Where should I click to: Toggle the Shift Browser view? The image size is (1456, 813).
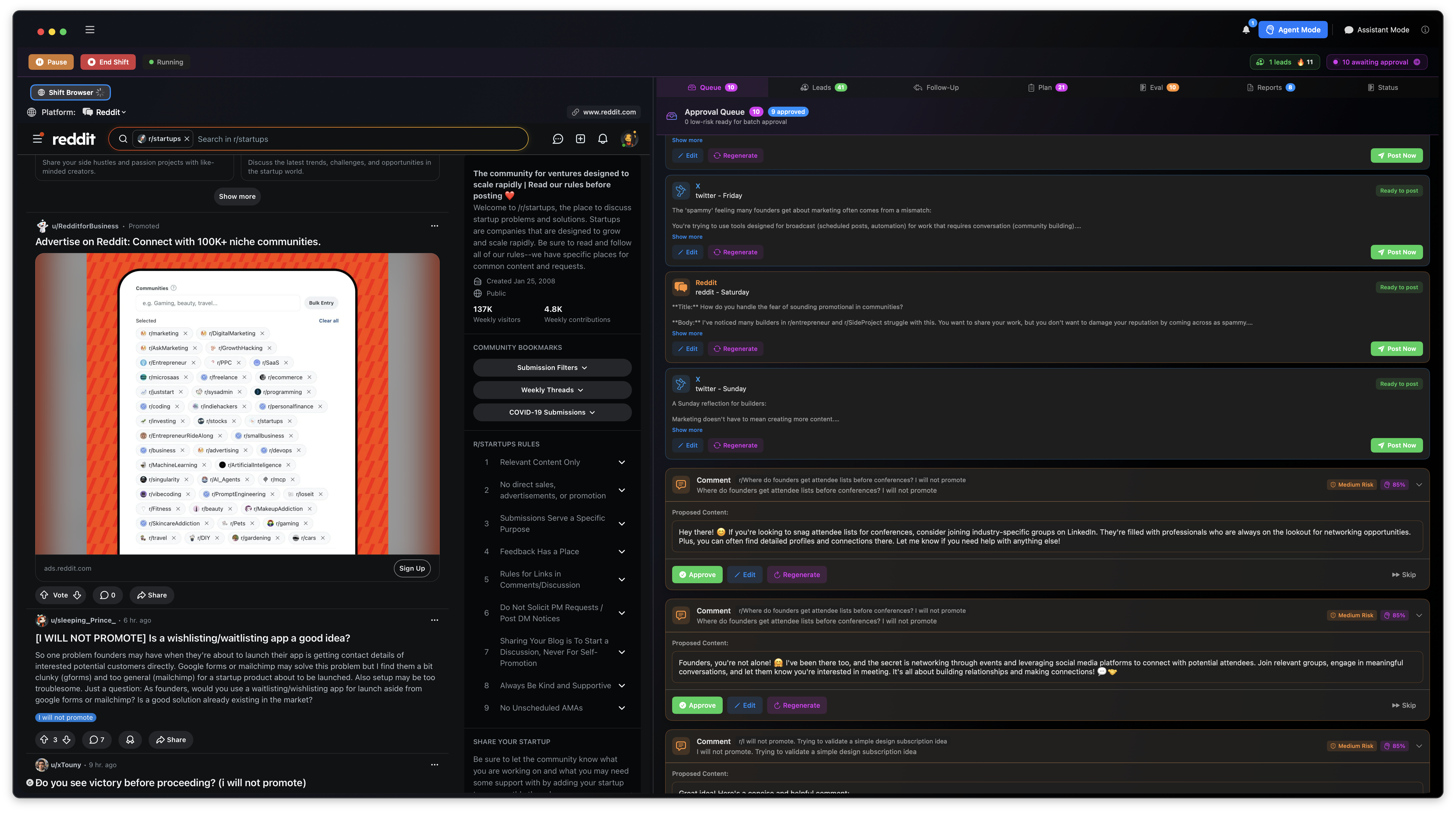(x=70, y=92)
